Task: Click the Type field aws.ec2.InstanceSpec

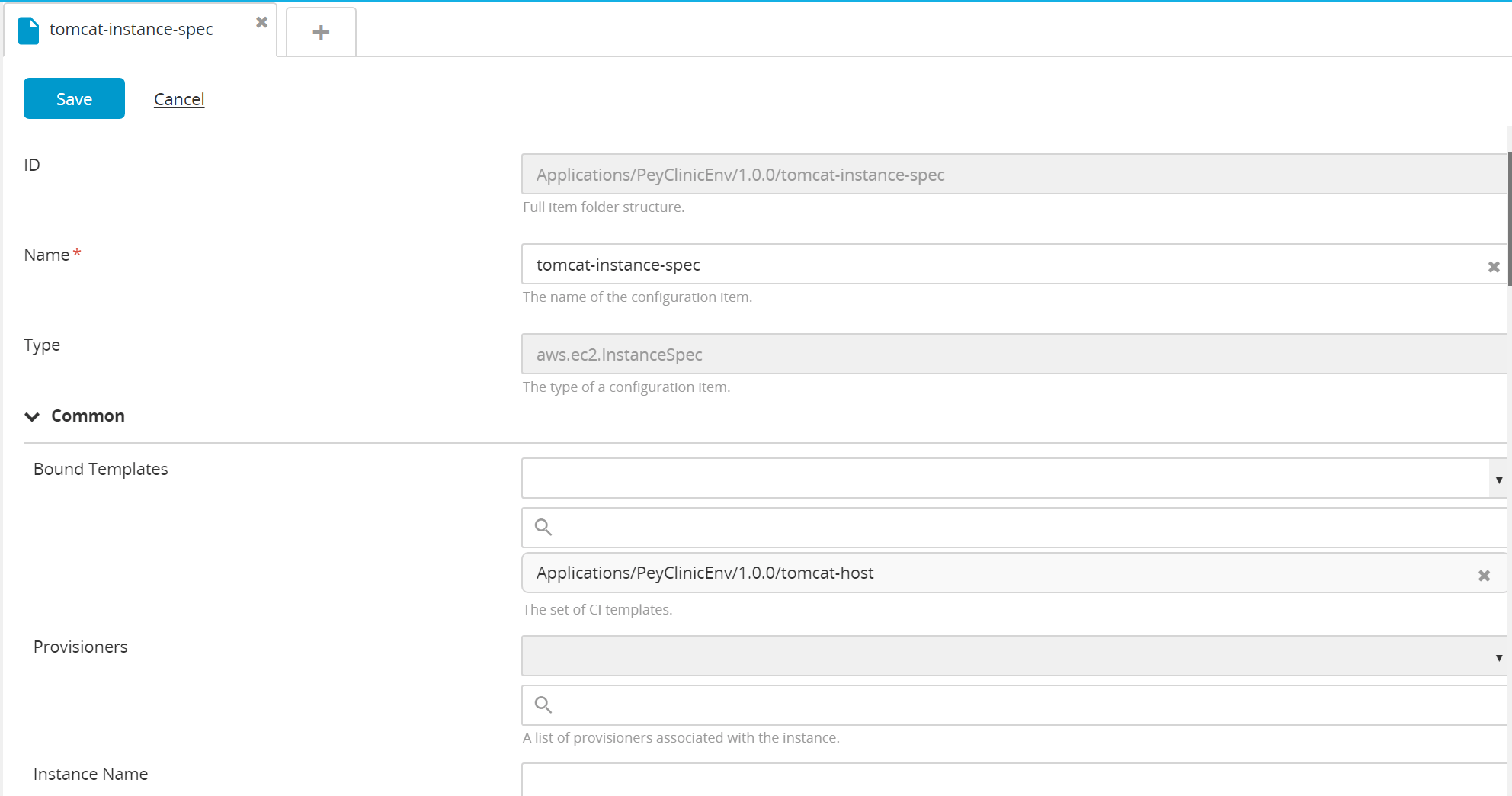Action: click(x=1014, y=355)
